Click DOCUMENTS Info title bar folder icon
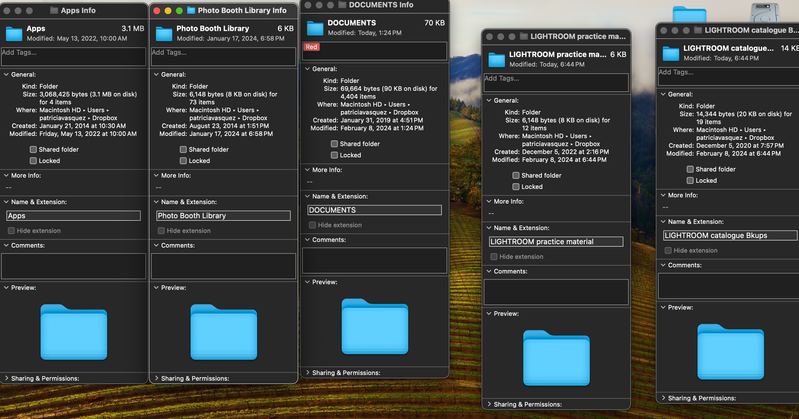Viewport: 799px width, 419px height. [342, 5]
